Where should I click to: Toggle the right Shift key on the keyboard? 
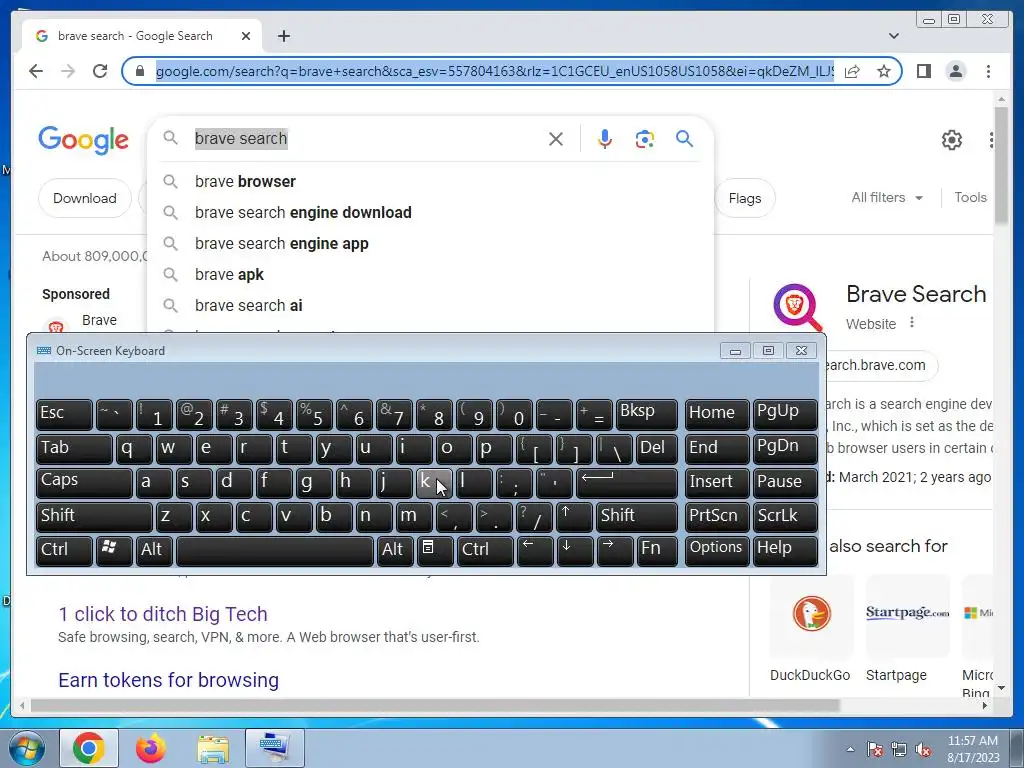[636, 517]
